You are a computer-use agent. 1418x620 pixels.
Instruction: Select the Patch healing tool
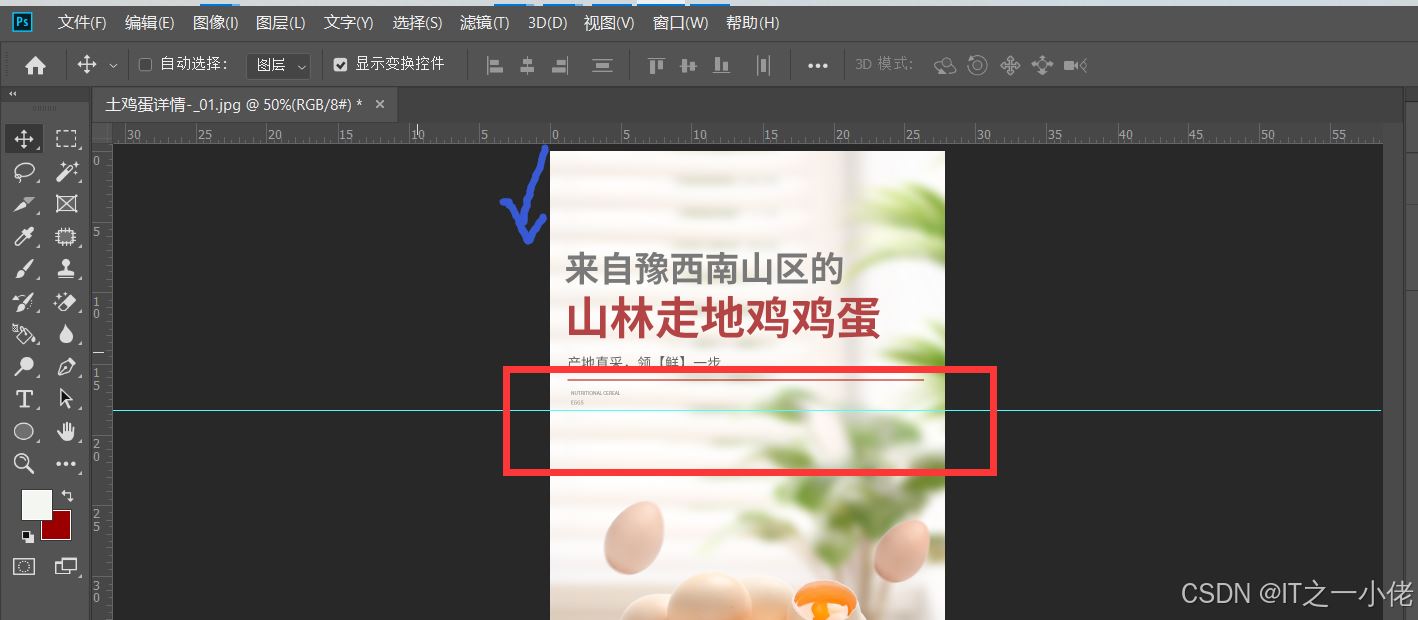(66, 237)
